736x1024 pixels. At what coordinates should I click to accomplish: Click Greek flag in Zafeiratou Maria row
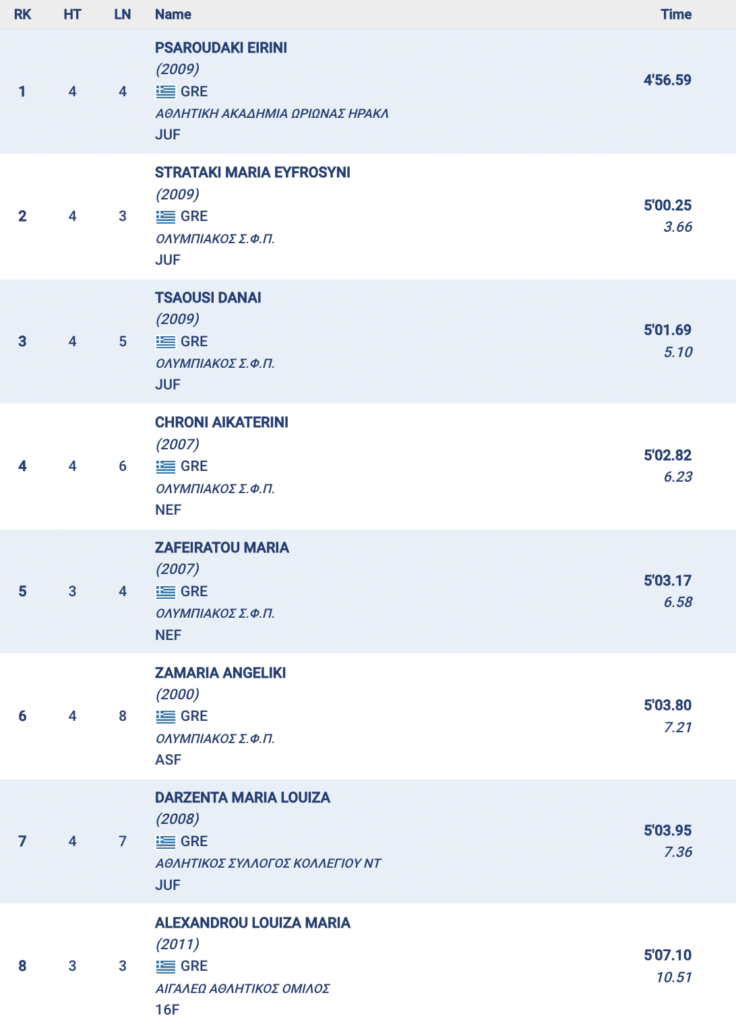(x=165, y=591)
